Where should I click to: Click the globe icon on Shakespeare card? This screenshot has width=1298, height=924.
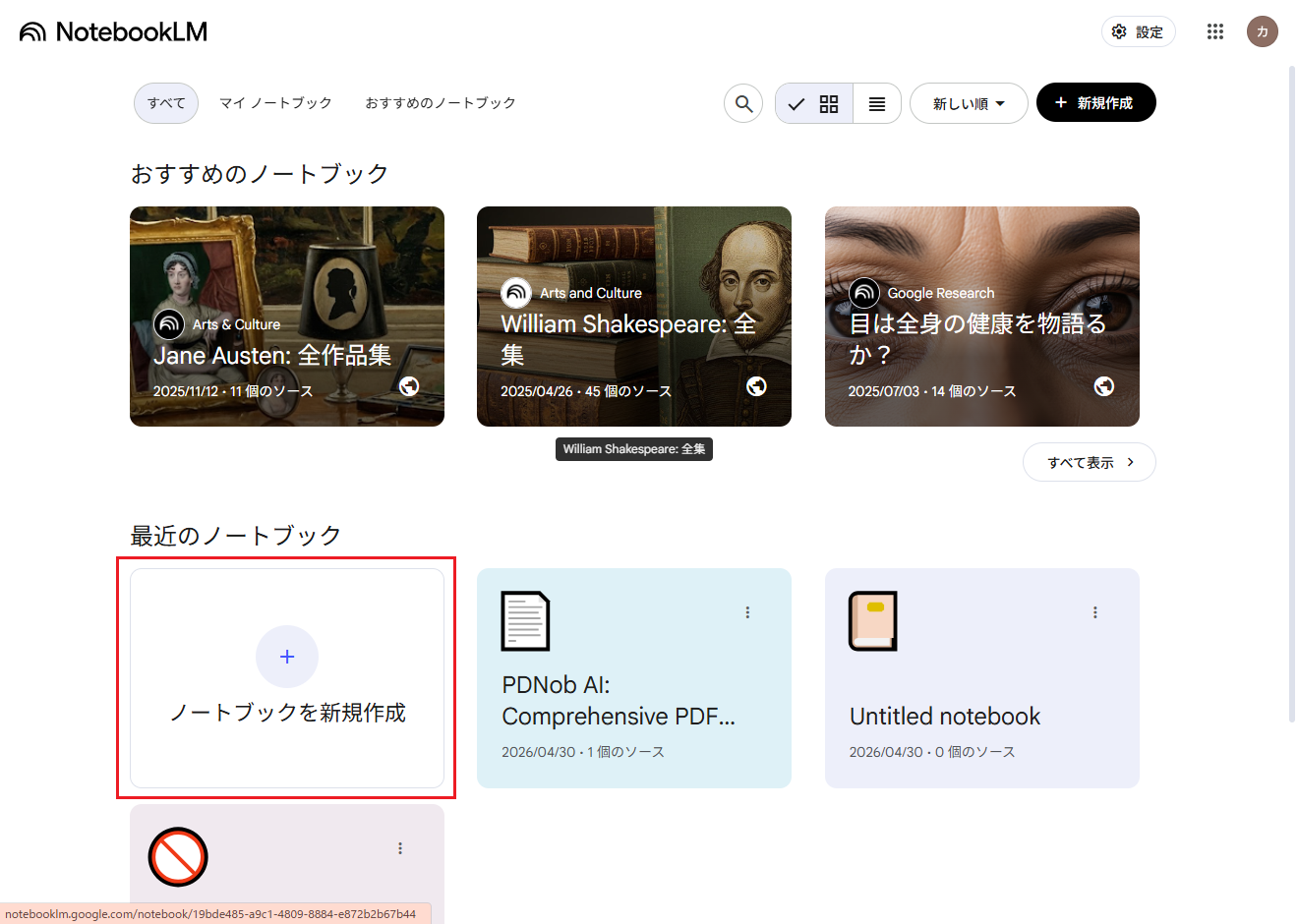point(756,386)
